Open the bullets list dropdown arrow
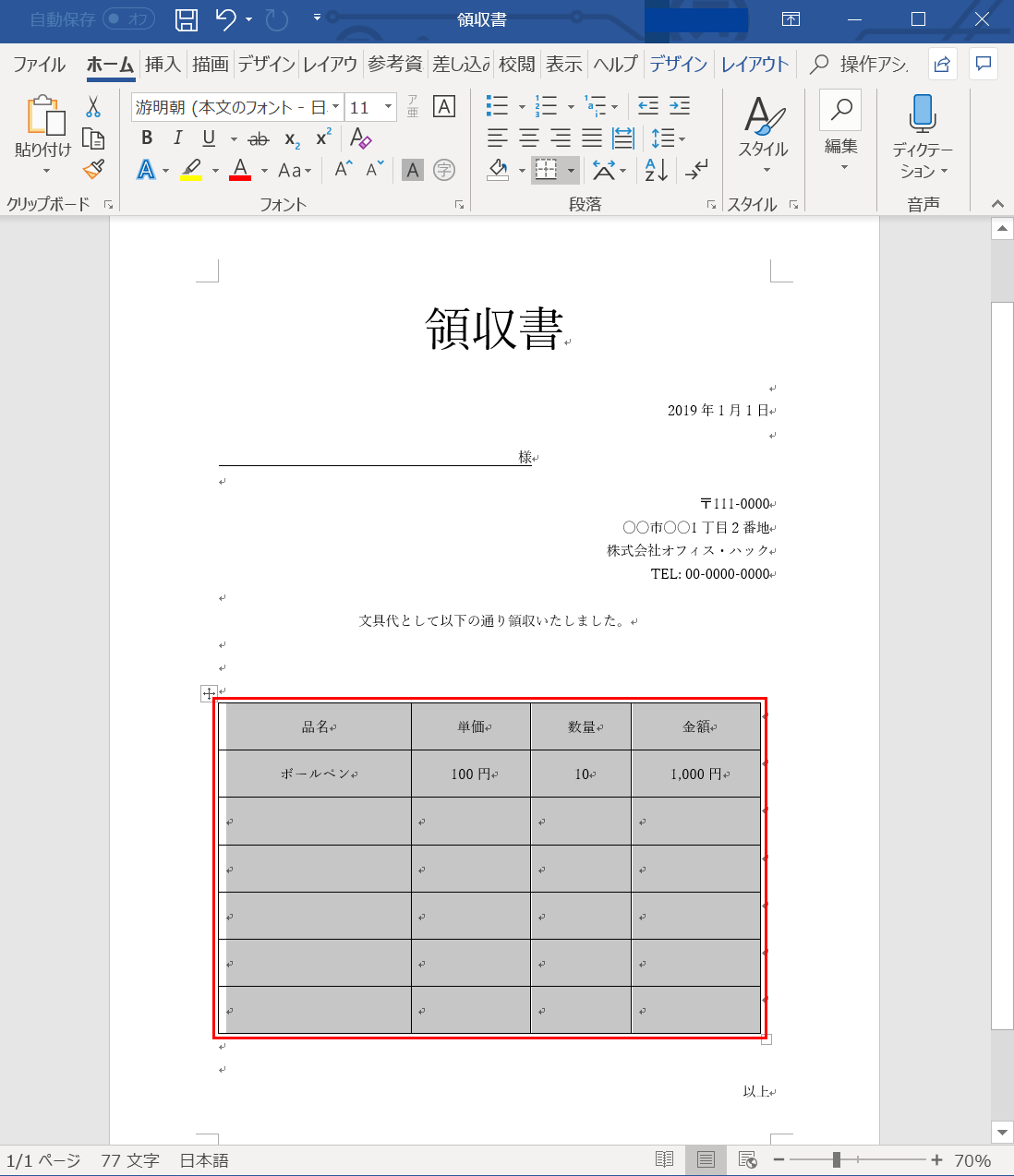The height and width of the screenshot is (1176, 1014). pyautogui.click(x=522, y=107)
